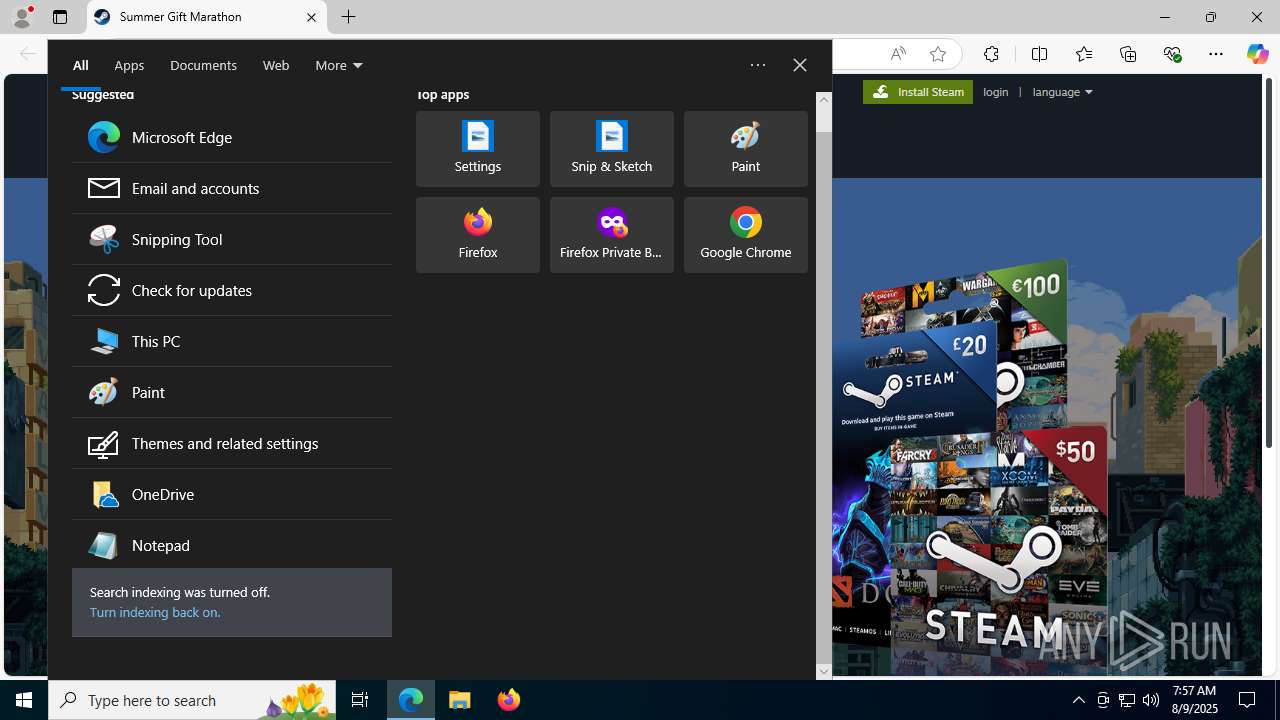Open Edge browser essentials icon
Screen dimensions: 1280x720
point(1172,54)
